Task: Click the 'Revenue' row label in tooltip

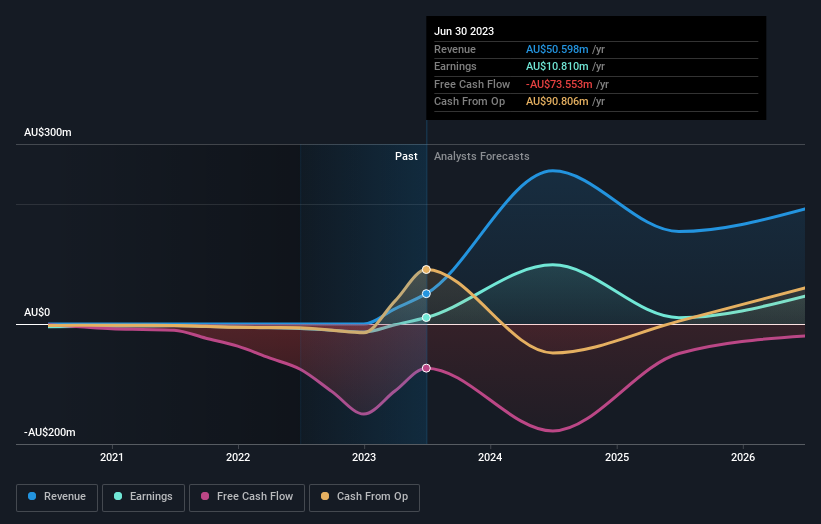Action: pos(455,49)
